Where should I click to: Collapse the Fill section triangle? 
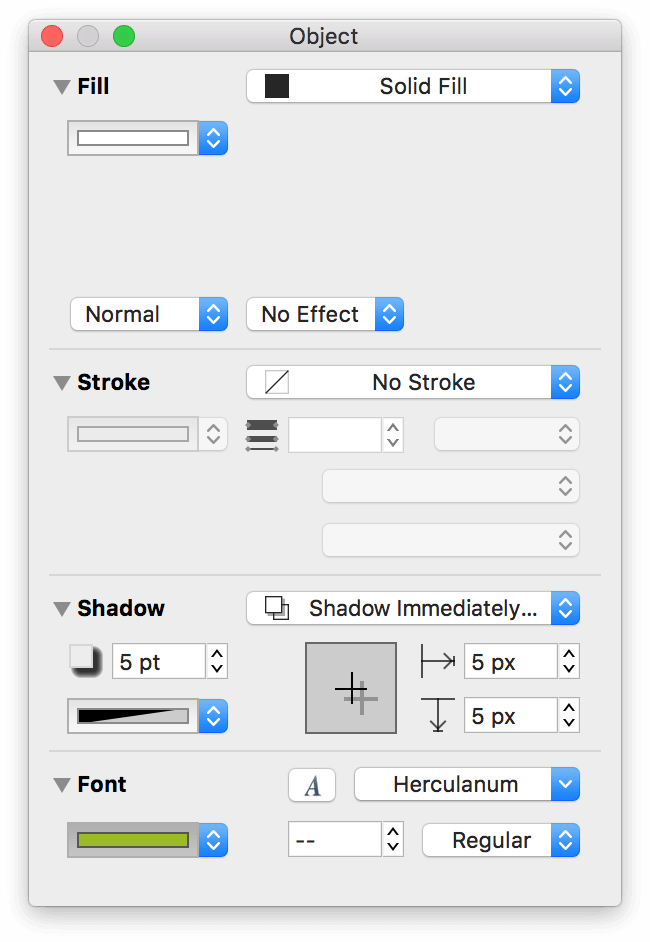click(62, 87)
